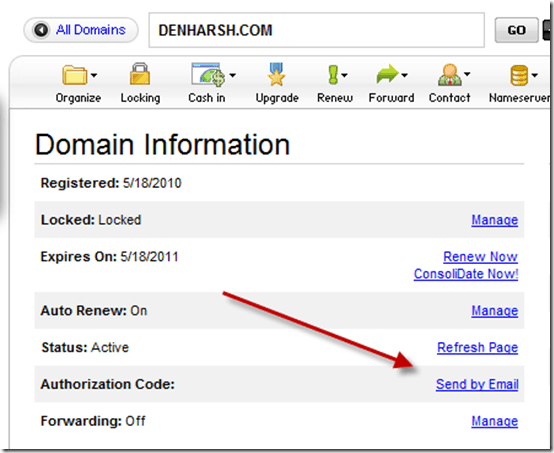
Task: Click the Upgrade toolbar label
Action: click(x=277, y=98)
